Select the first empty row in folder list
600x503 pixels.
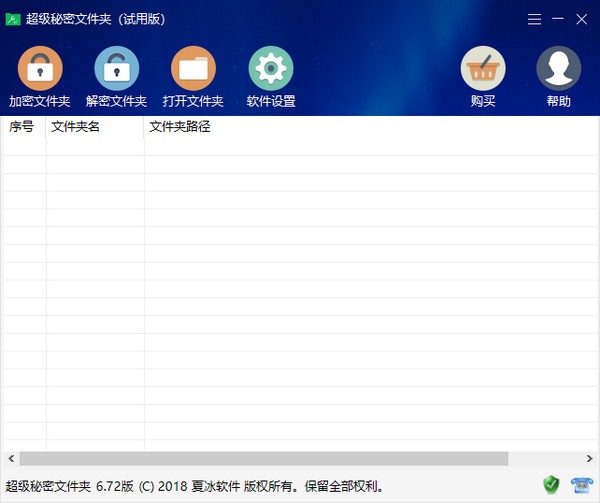tap(300, 147)
